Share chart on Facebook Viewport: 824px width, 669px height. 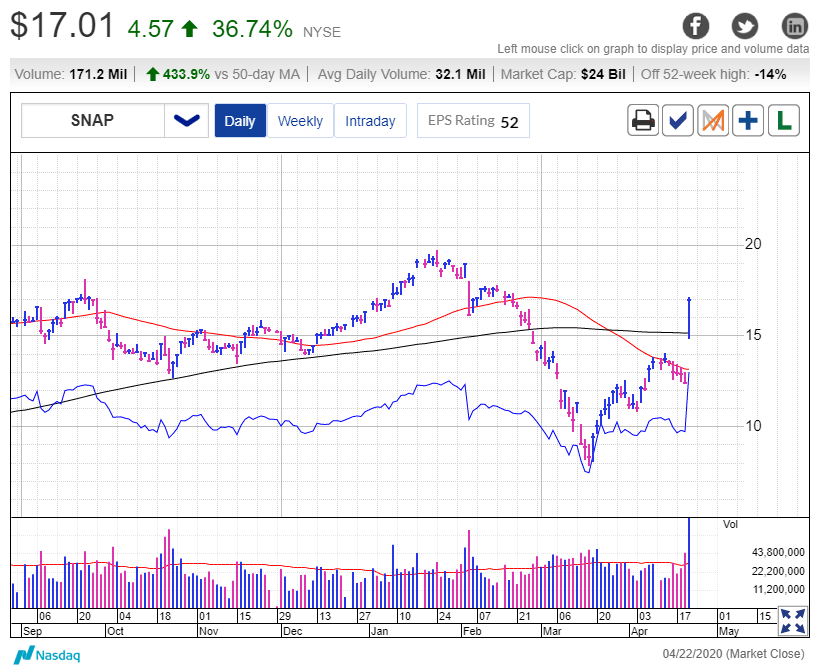696,26
